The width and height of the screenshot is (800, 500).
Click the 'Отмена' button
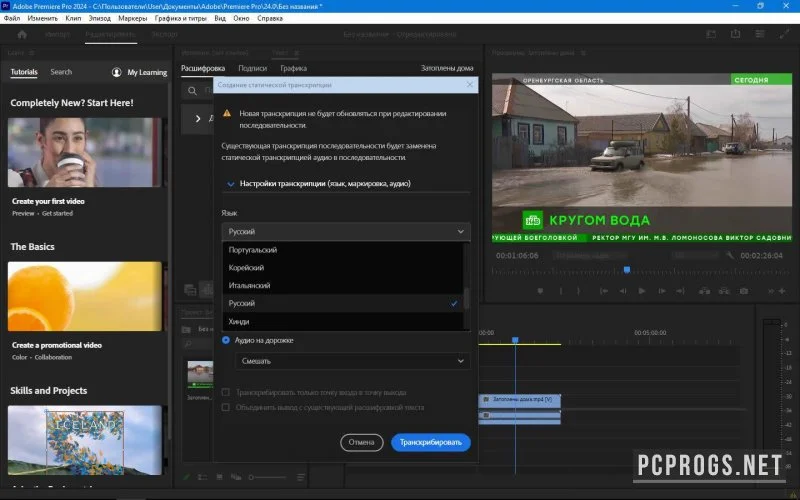pyautogui.click(x=362, y=442)
